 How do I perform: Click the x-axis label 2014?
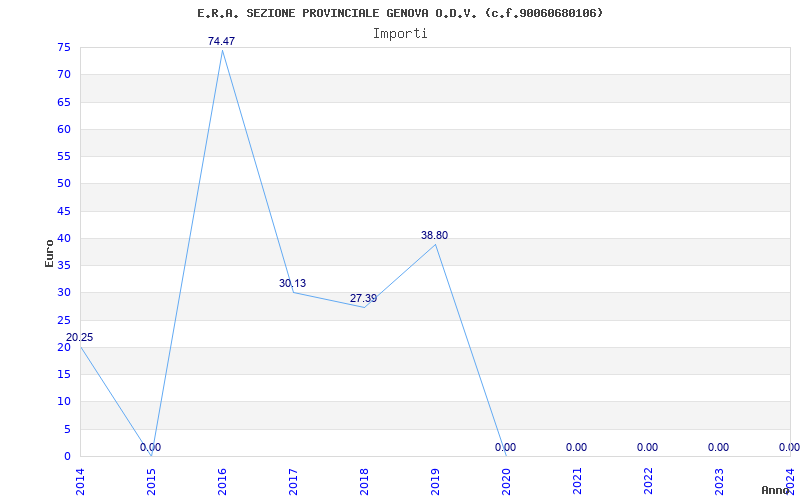click(80, 482)
